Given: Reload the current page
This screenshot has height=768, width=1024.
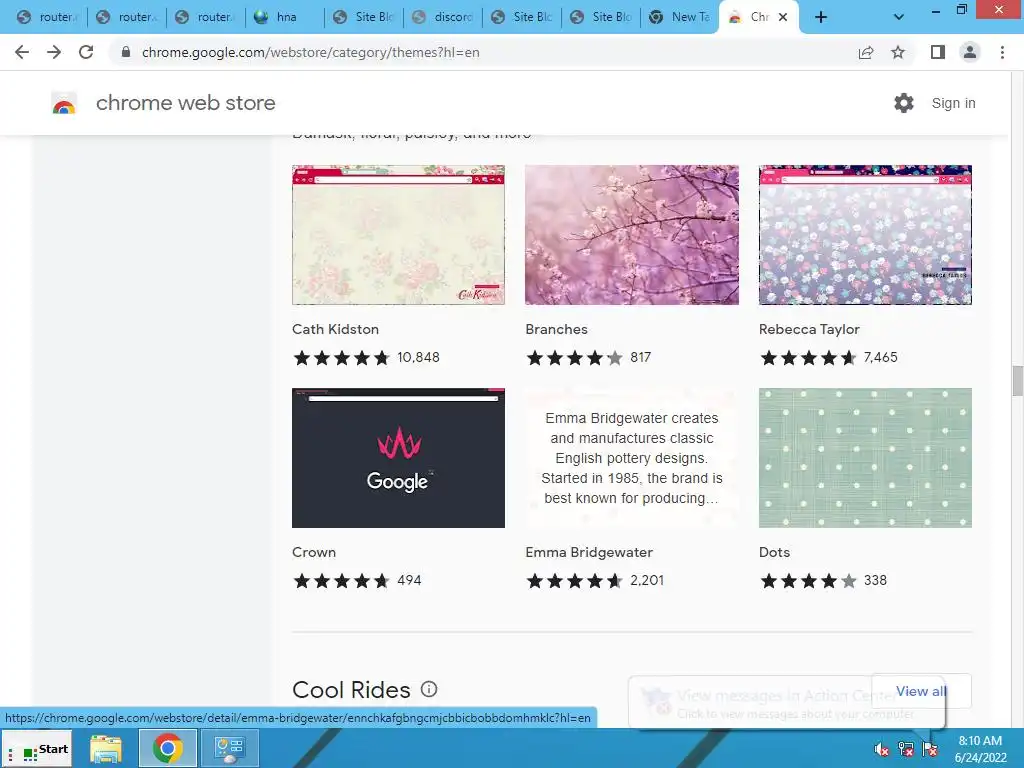Looking at the screenshot, I should click(86, 52).
